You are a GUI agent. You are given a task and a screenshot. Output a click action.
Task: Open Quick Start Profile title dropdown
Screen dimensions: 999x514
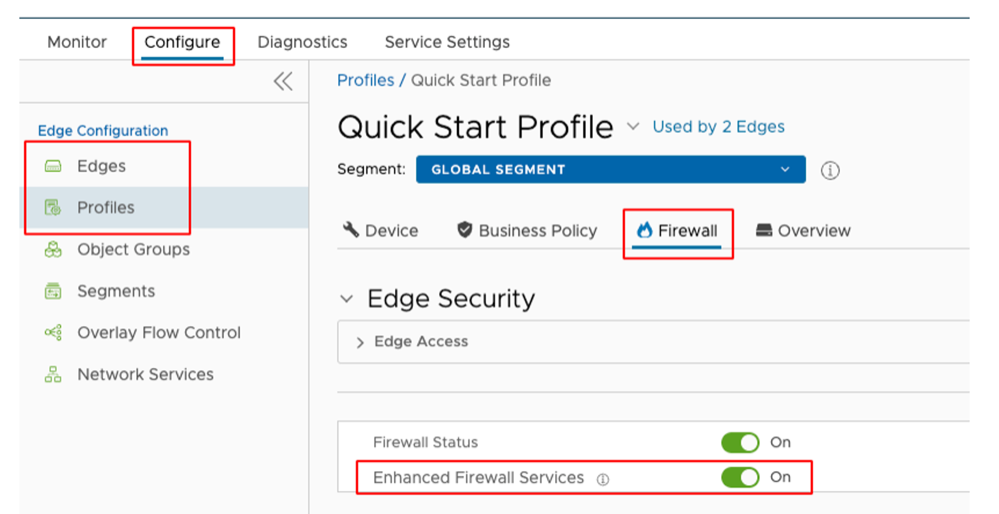coord(632,127)
